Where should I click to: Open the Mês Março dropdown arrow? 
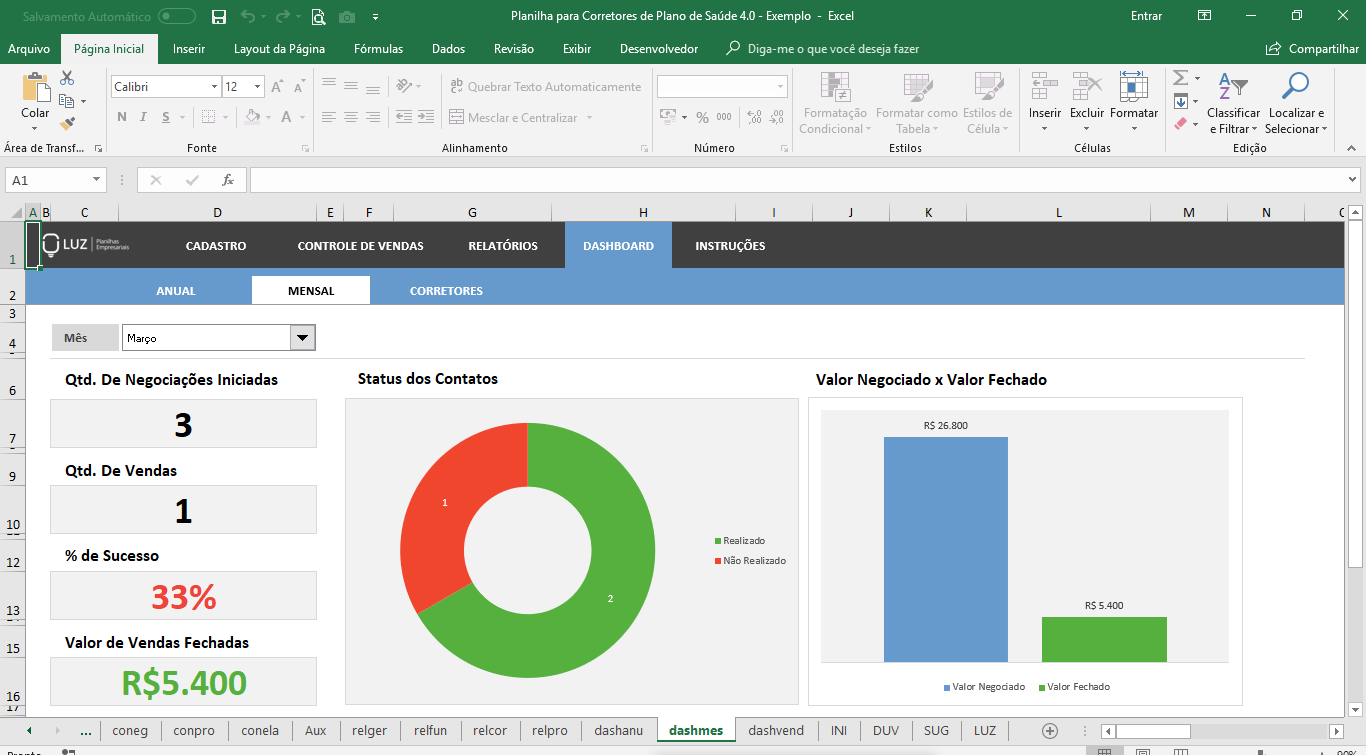[x=302, y=338]
